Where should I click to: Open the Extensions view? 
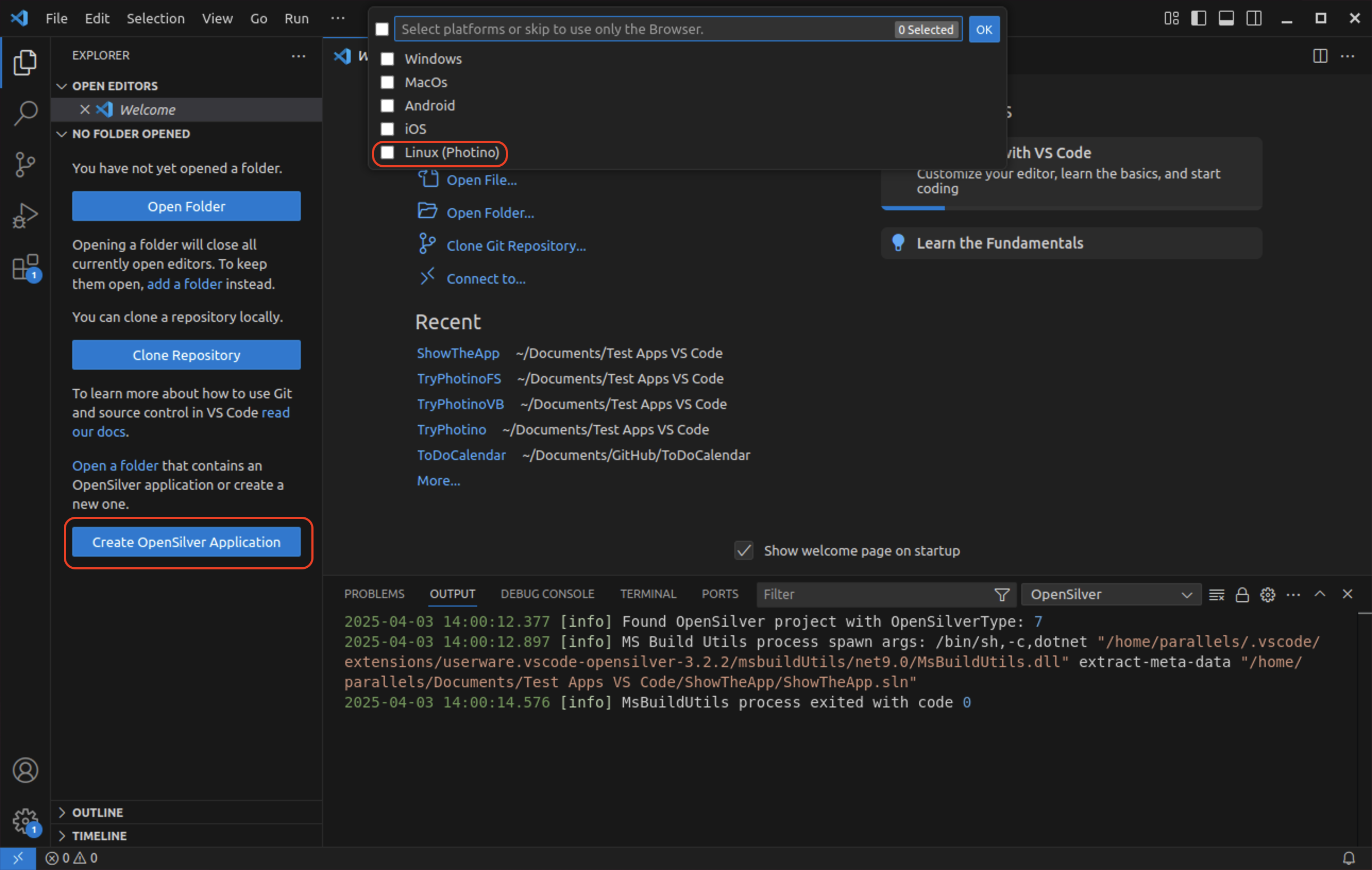pos(25,267)
